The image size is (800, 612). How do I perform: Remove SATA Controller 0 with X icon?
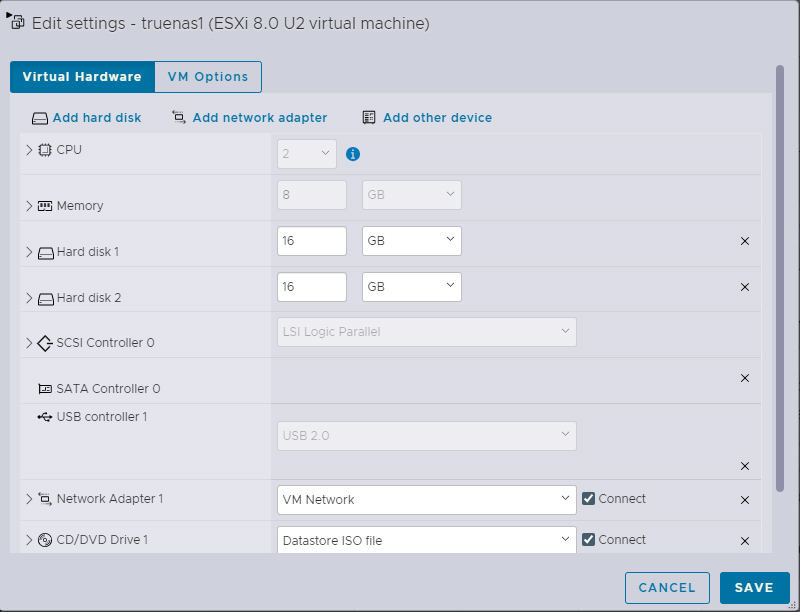pos(744,378)
